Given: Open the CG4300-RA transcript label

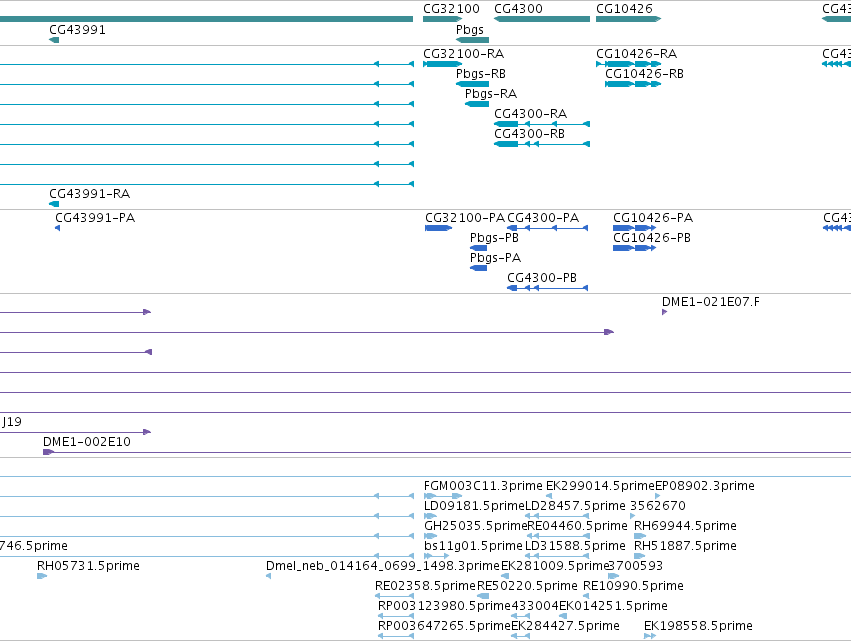Looking at the screenshot, I should [530, 114].
